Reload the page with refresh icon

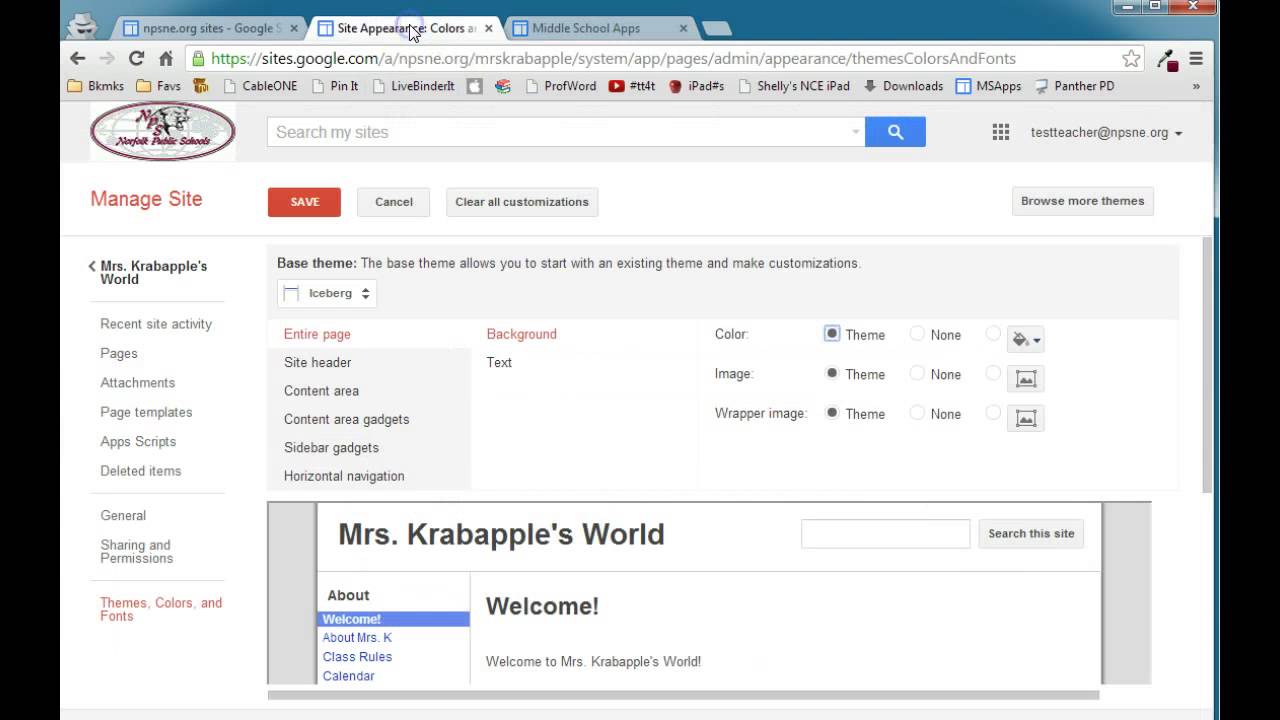[x=137, y=58]
